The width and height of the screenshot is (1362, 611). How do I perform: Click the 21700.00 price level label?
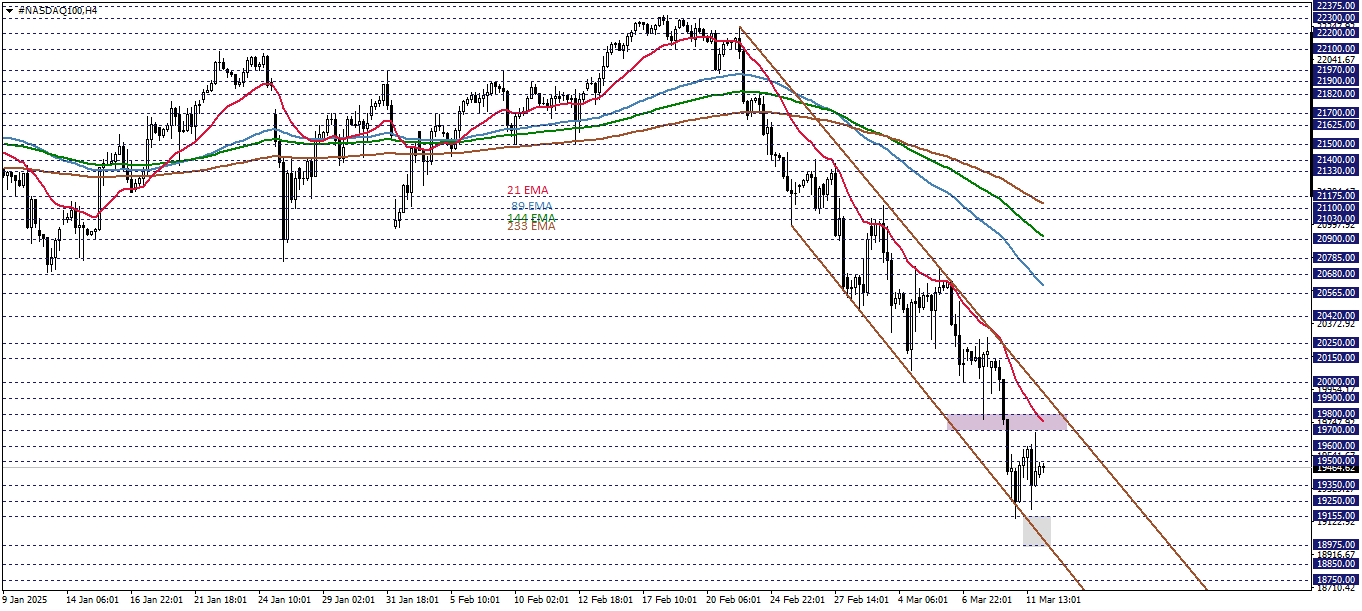pos(1336,113)
